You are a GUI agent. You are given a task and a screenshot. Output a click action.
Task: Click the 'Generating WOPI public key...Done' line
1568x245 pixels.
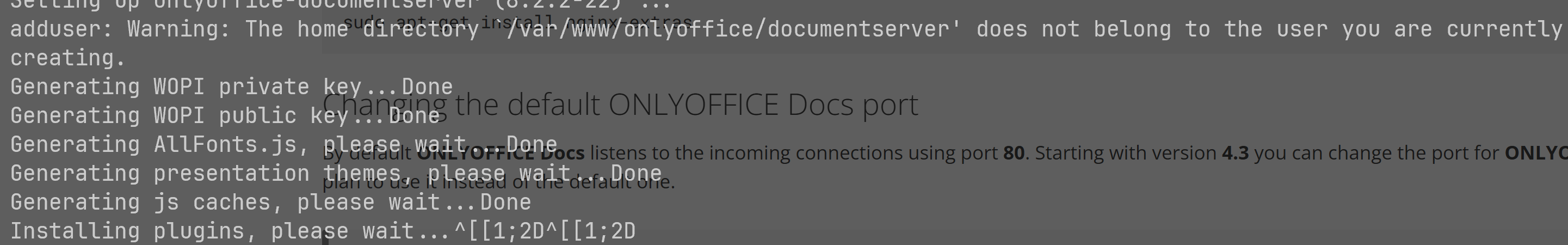tap(225, 115)
